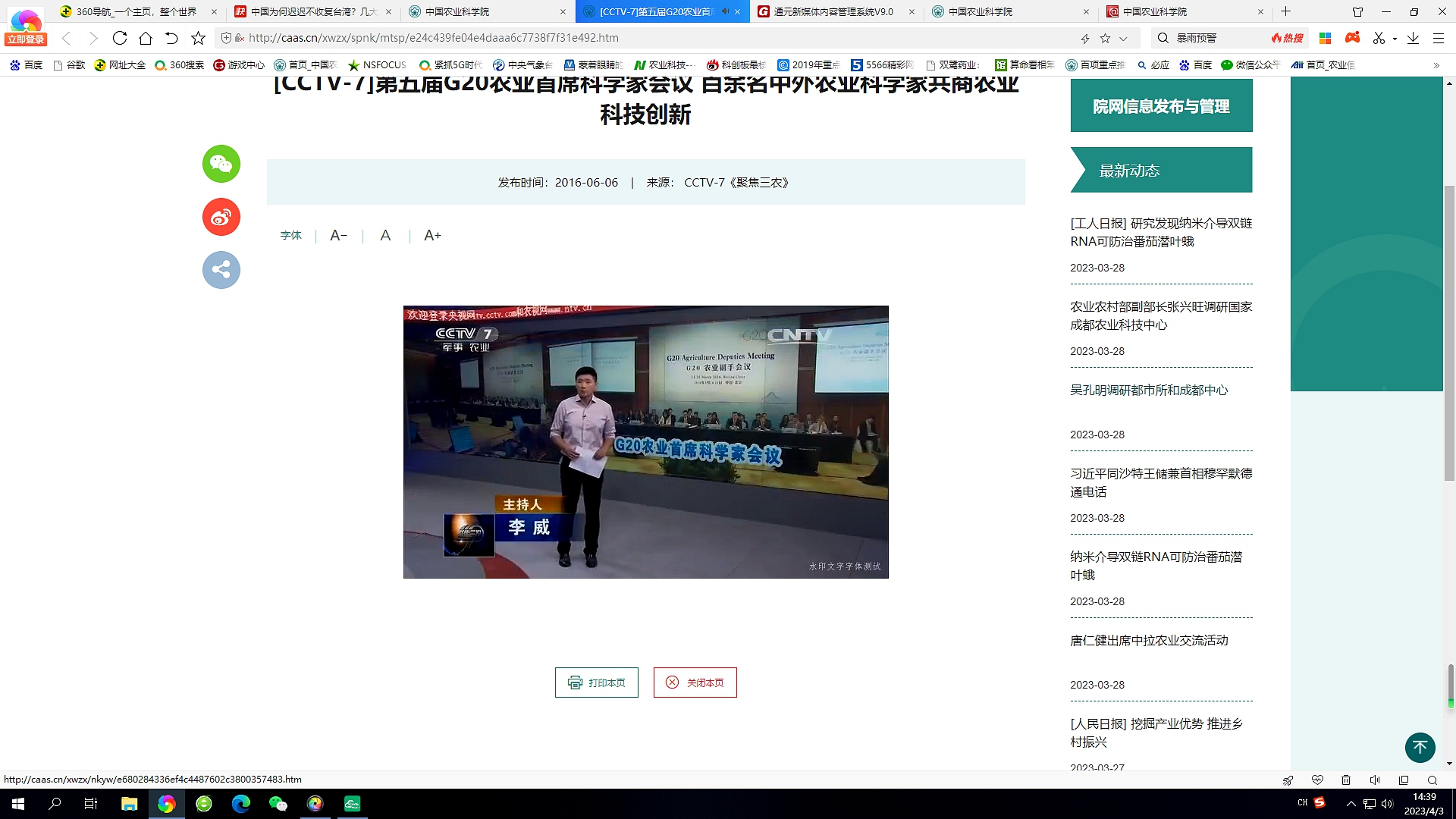Share article via Weibo icon

click(x=221, y=217)
